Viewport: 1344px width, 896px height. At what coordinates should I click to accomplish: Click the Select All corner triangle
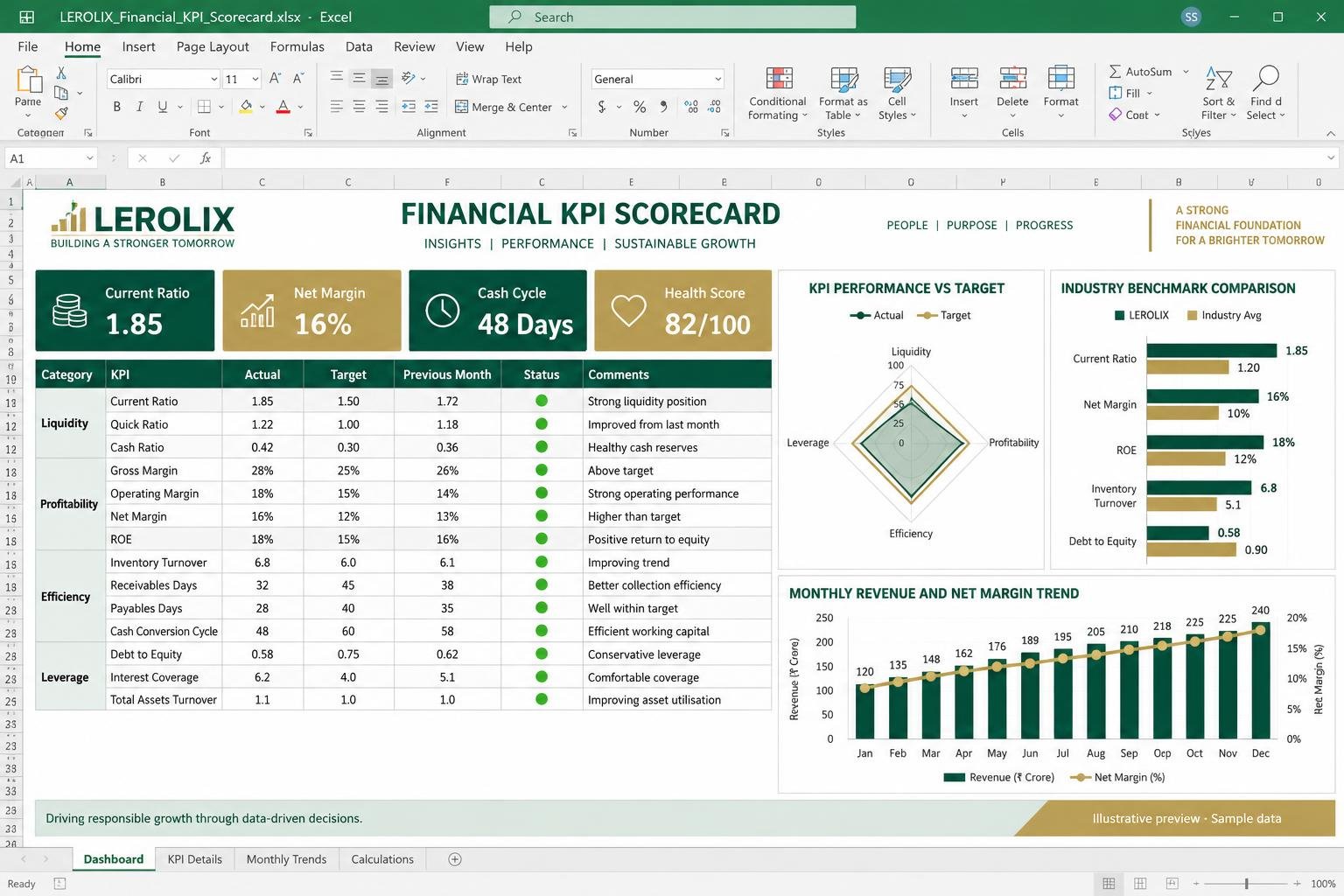15,182
